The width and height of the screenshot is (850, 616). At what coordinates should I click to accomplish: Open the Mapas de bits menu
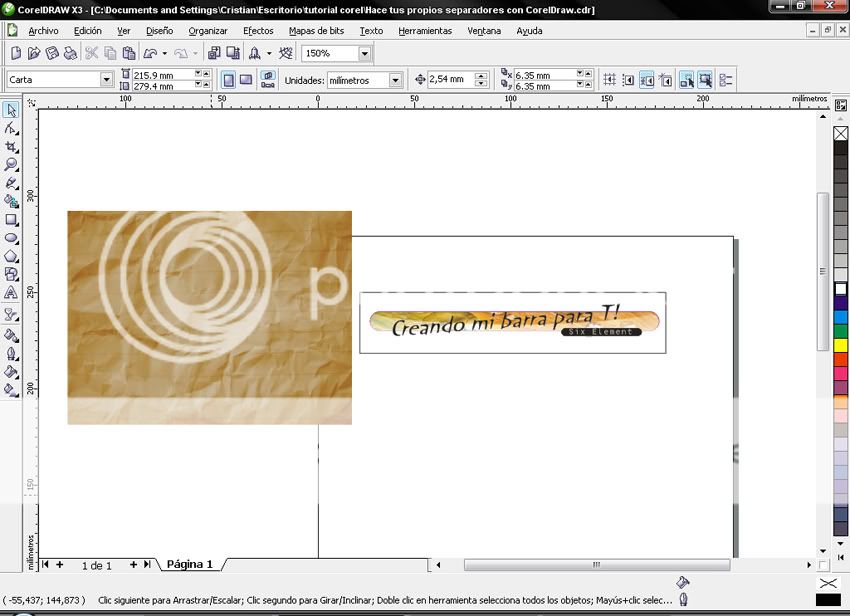317,31
